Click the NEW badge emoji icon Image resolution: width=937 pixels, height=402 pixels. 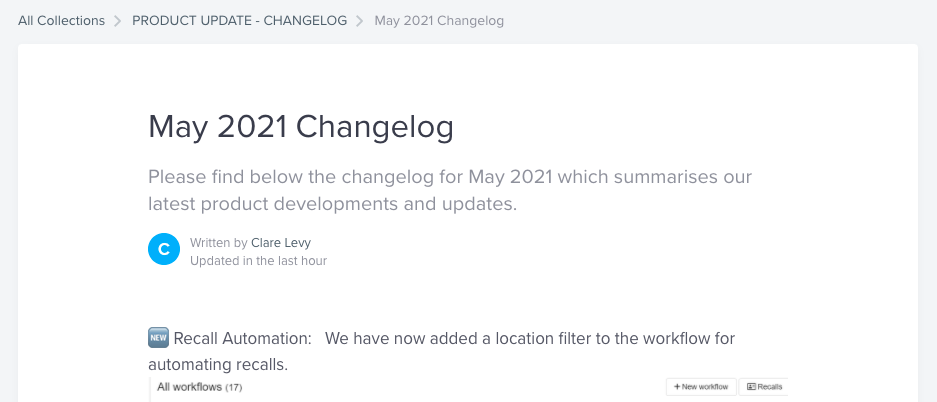tap(158, 338)
